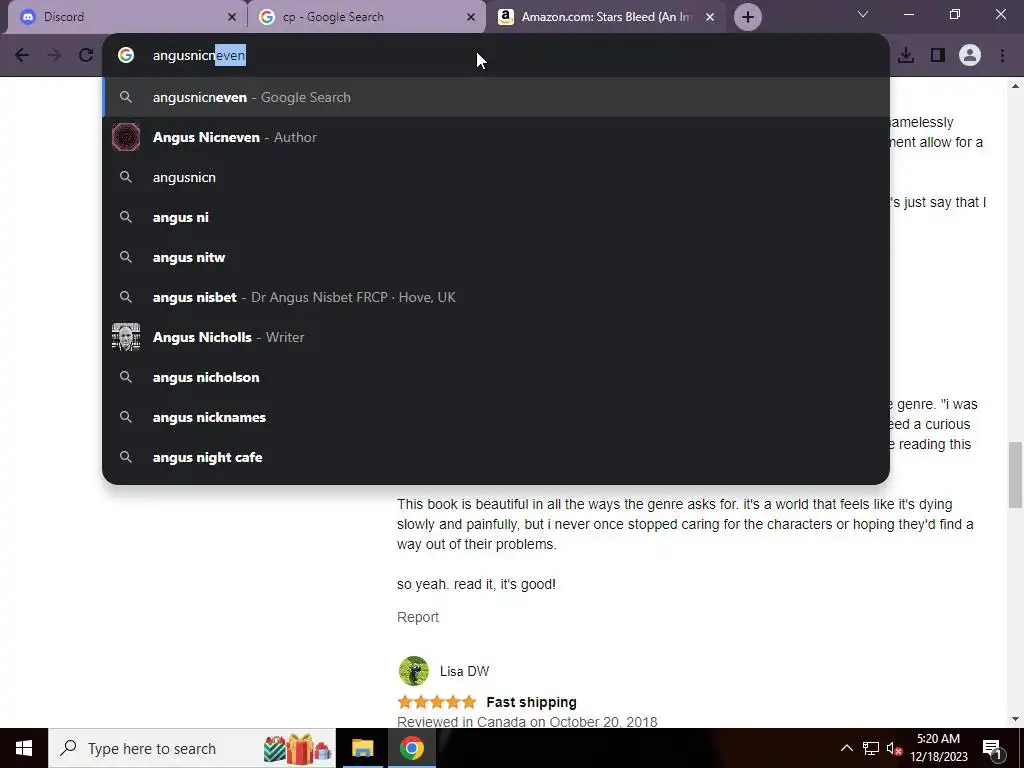This screenshot has height=768, width=1024.
Task: Select the Amazon.com Stars Bleed tab
Action: [x=605, y=17]
